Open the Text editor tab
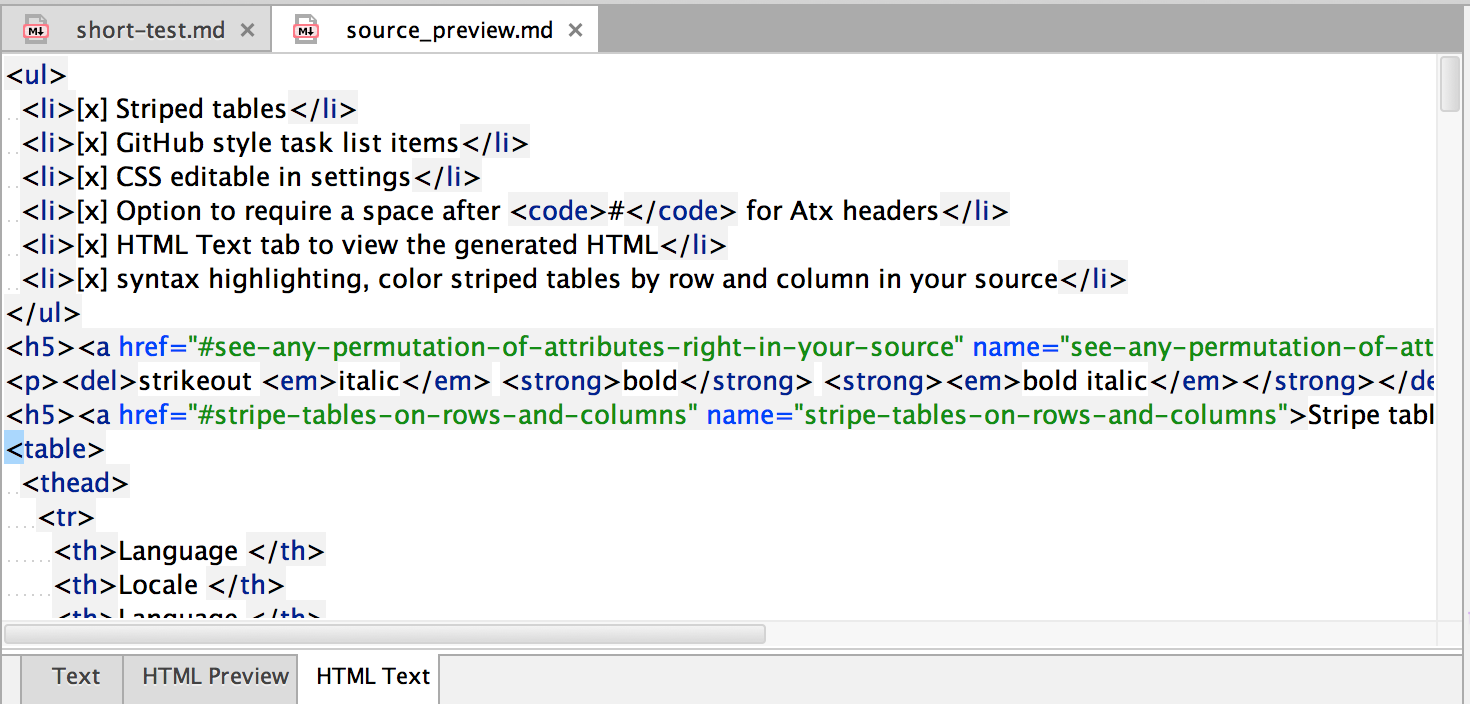This screenshot has width=1470, height=704. (76, 677)
